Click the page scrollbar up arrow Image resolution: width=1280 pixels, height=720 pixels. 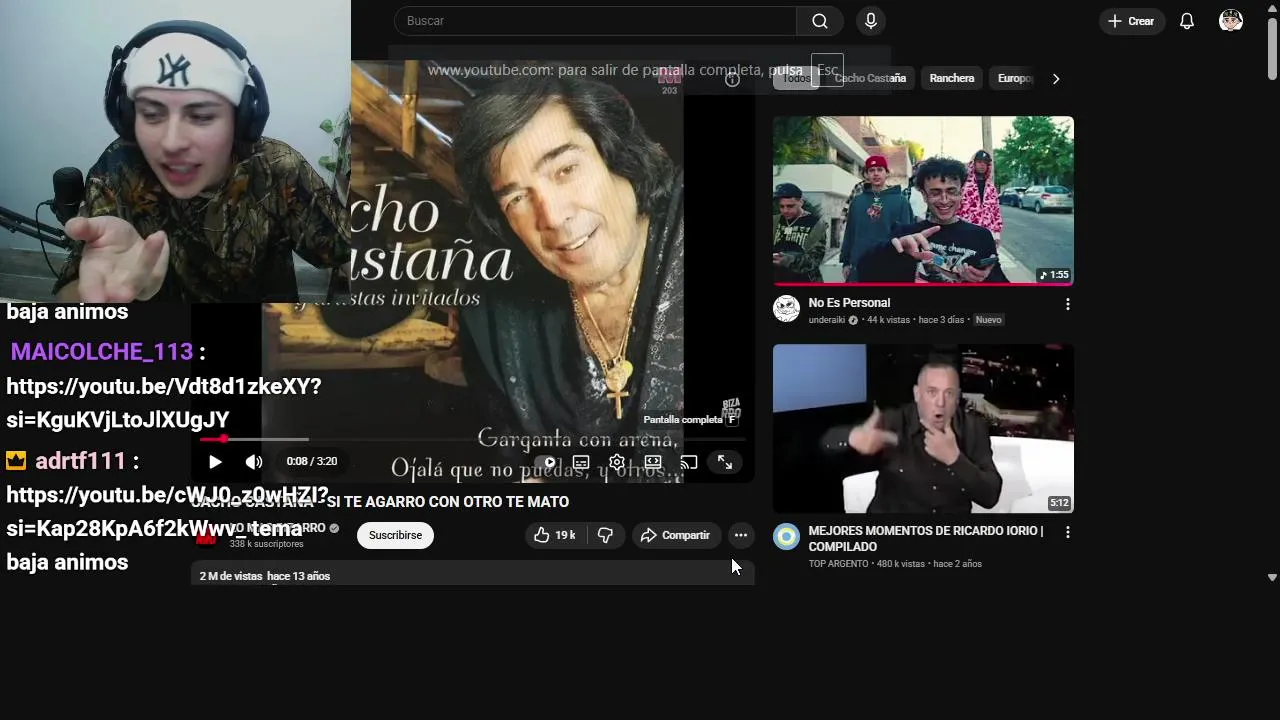point(1272,7)
